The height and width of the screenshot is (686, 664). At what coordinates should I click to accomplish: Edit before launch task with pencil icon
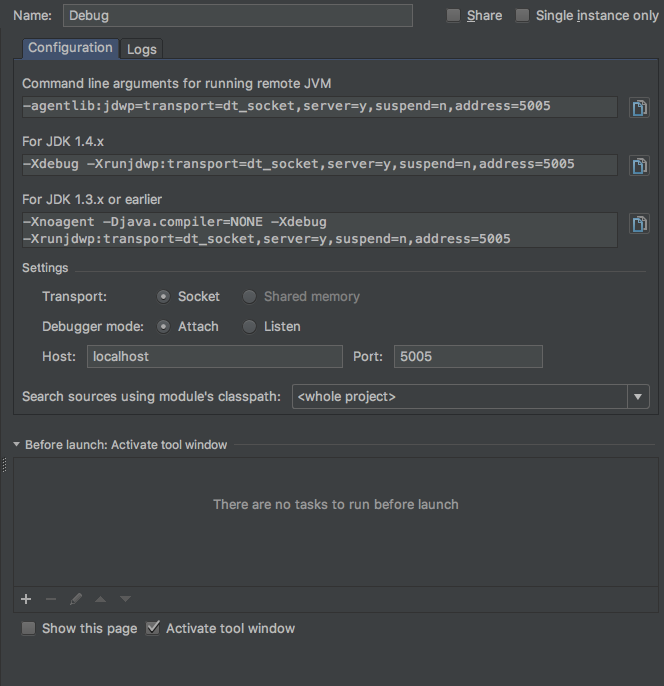pos(76,599)
